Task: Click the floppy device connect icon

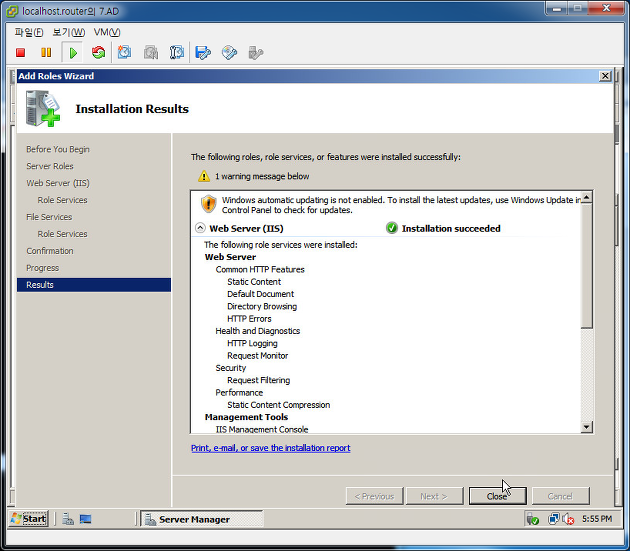Action: 203,53
